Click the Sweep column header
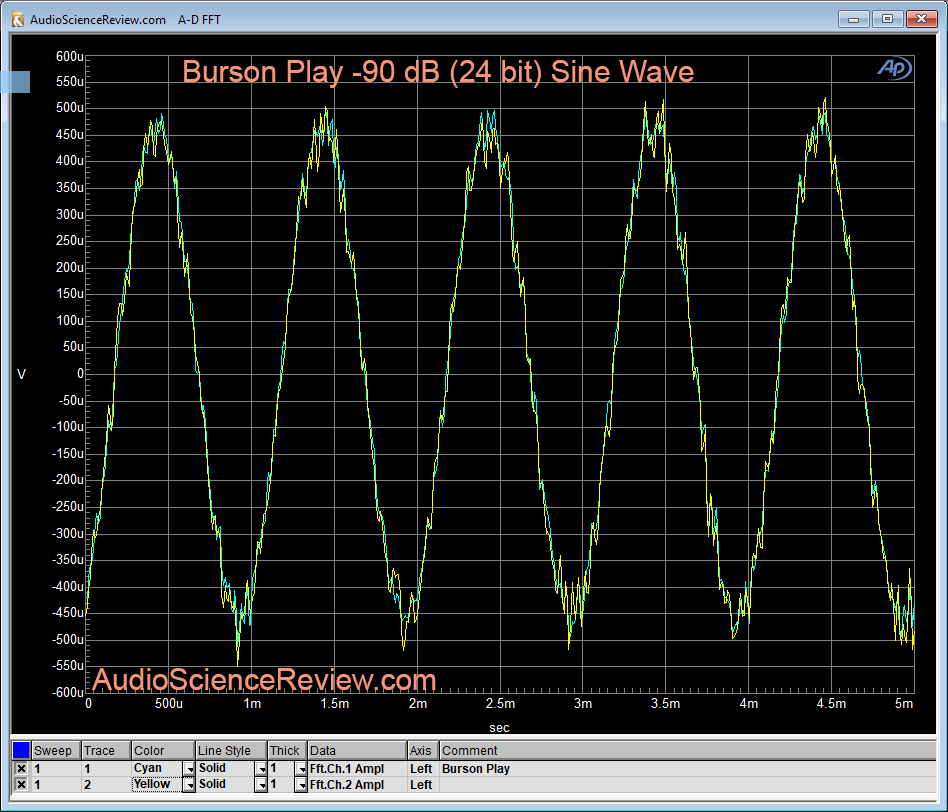The image size is (948, 812). click(x=56, y=750)
